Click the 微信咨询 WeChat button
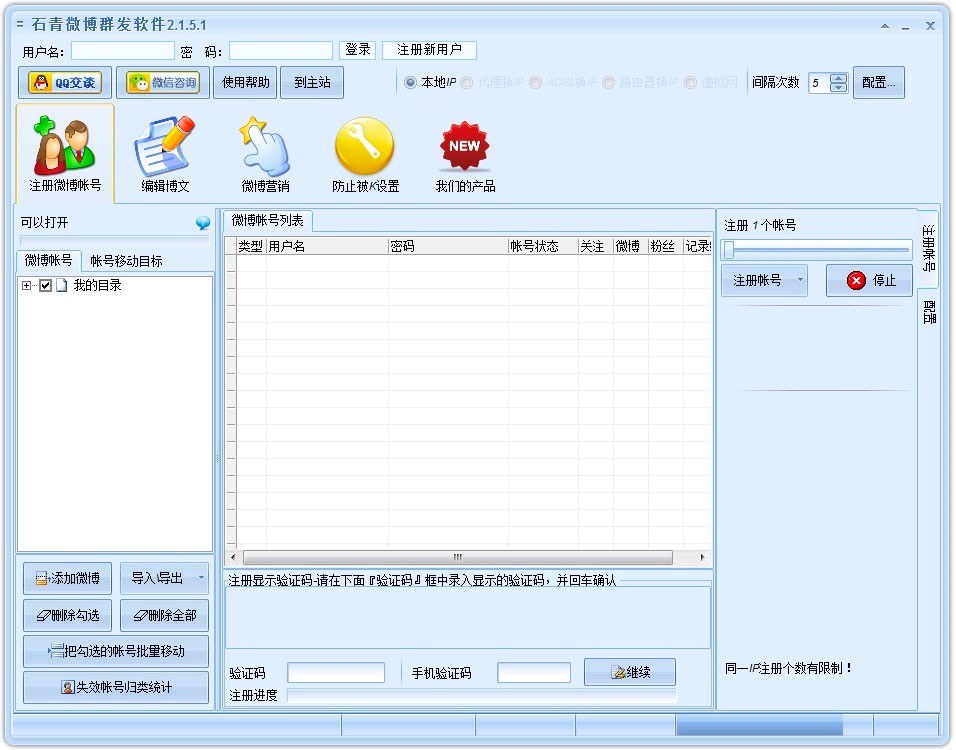The width and height of the screenshot is (956, 750). (163, 82)
